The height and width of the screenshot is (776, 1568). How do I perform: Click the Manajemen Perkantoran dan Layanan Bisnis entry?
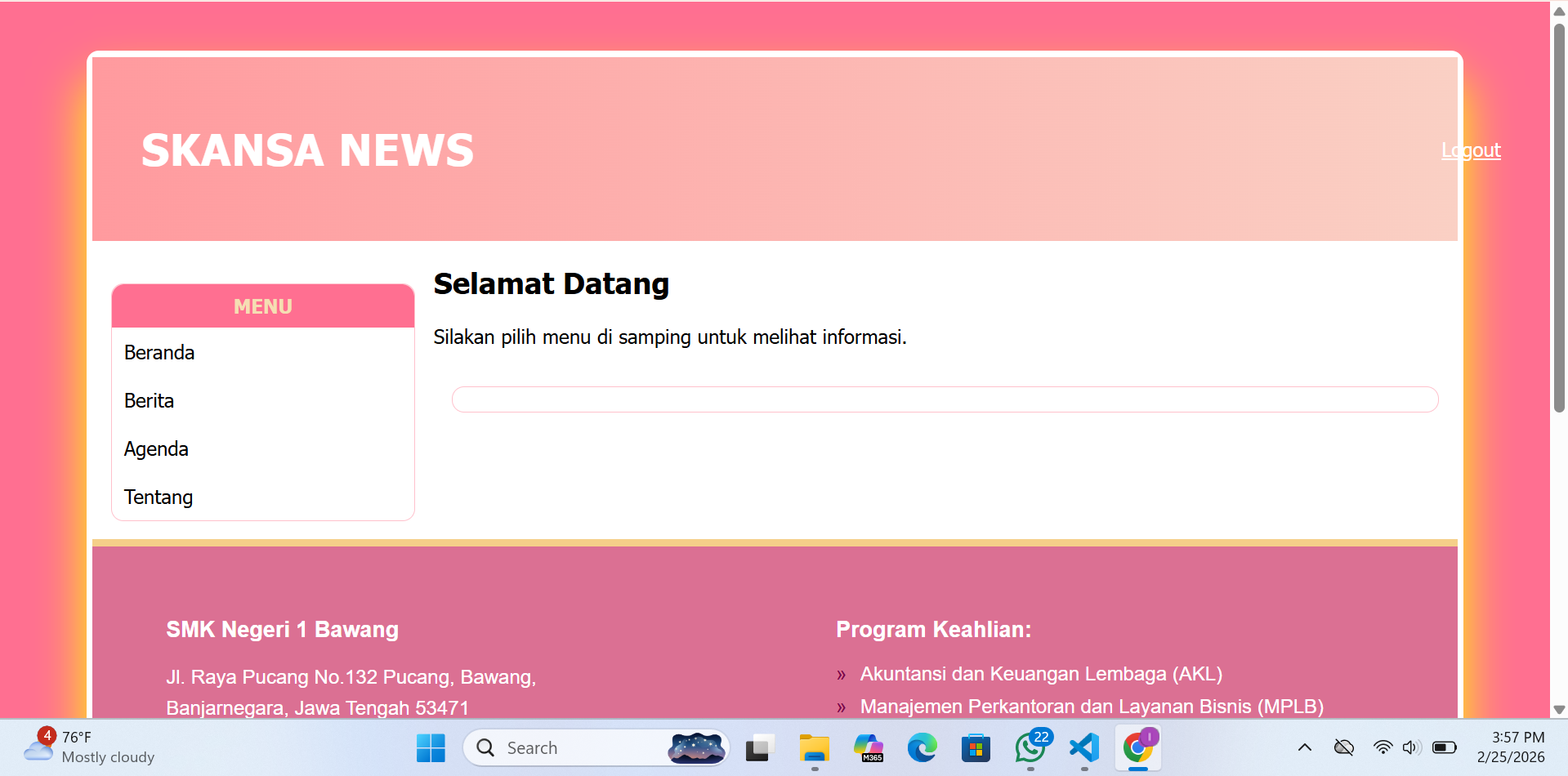point(1092,707)
